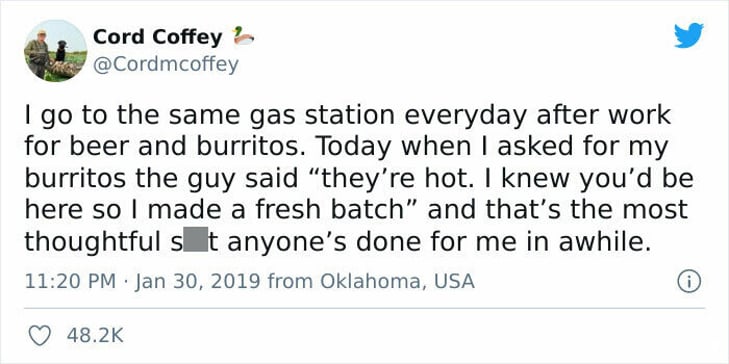This screenshot has height=364, width=729.
Task: Click the duck emoji beside Cord Coffey
Action: tap(243, 36)
